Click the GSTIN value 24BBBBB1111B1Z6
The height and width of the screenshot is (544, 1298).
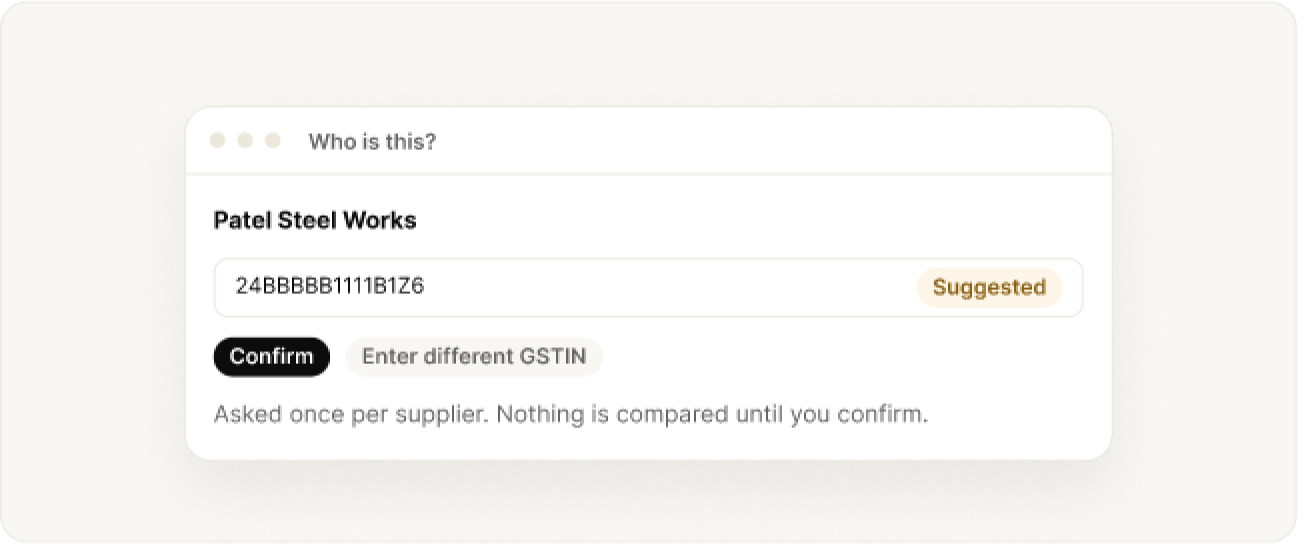pos(330,287)
